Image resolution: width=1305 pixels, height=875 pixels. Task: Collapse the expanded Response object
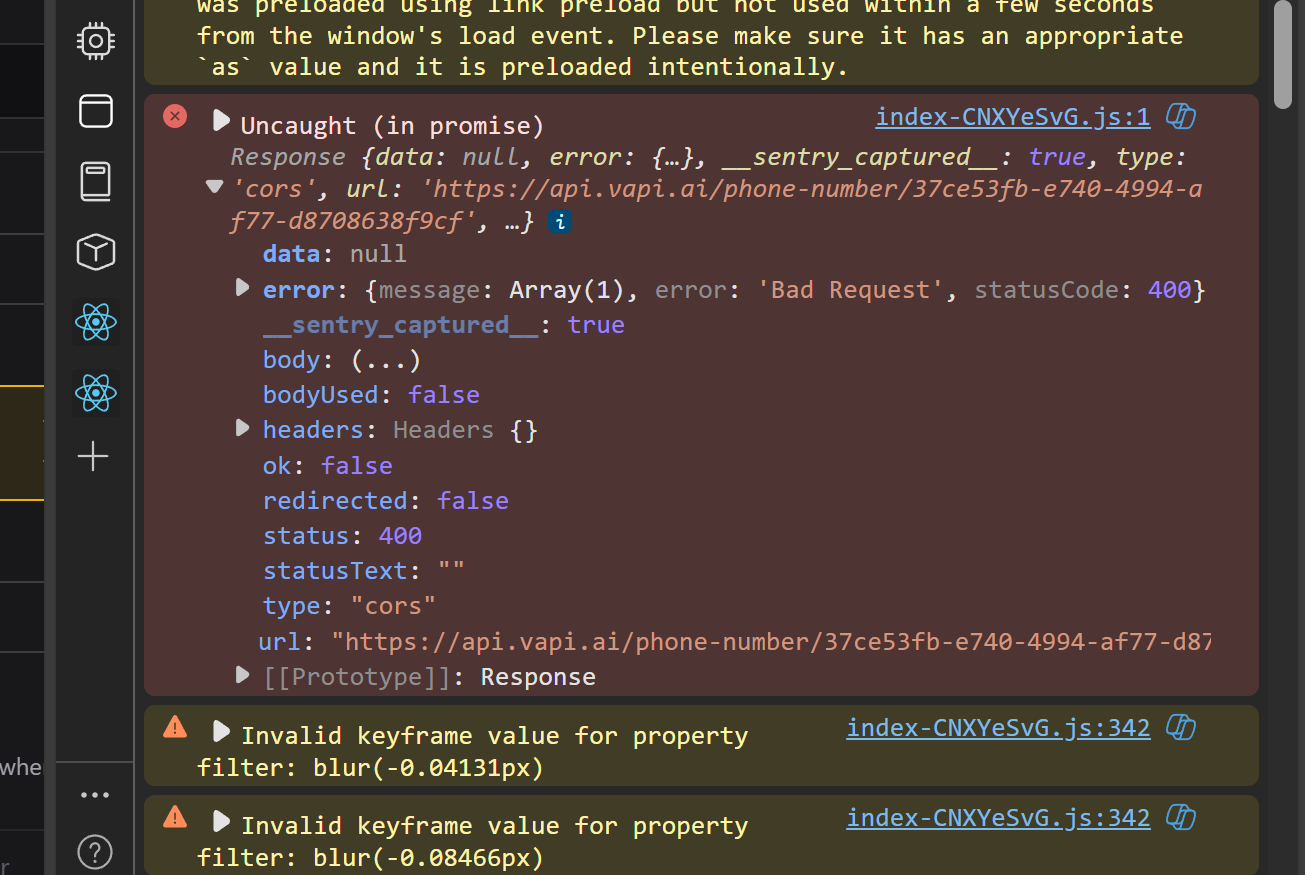pos(213,186)
